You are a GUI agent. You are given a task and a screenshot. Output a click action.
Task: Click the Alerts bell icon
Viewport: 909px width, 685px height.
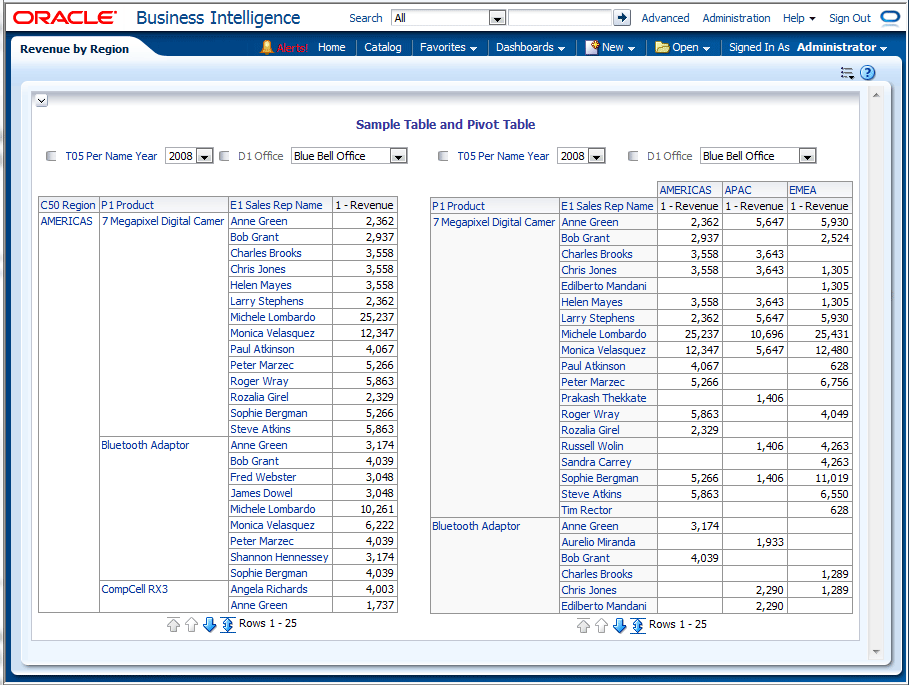[x=266, y=47]
